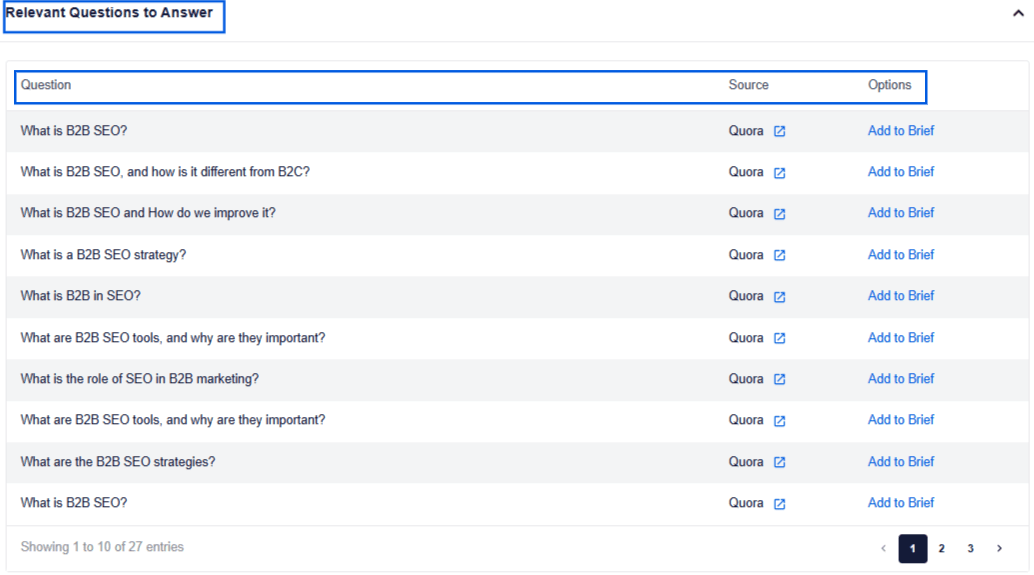
Task: Click Quora source in 'different from B2C' row
Action: (746, 171)
